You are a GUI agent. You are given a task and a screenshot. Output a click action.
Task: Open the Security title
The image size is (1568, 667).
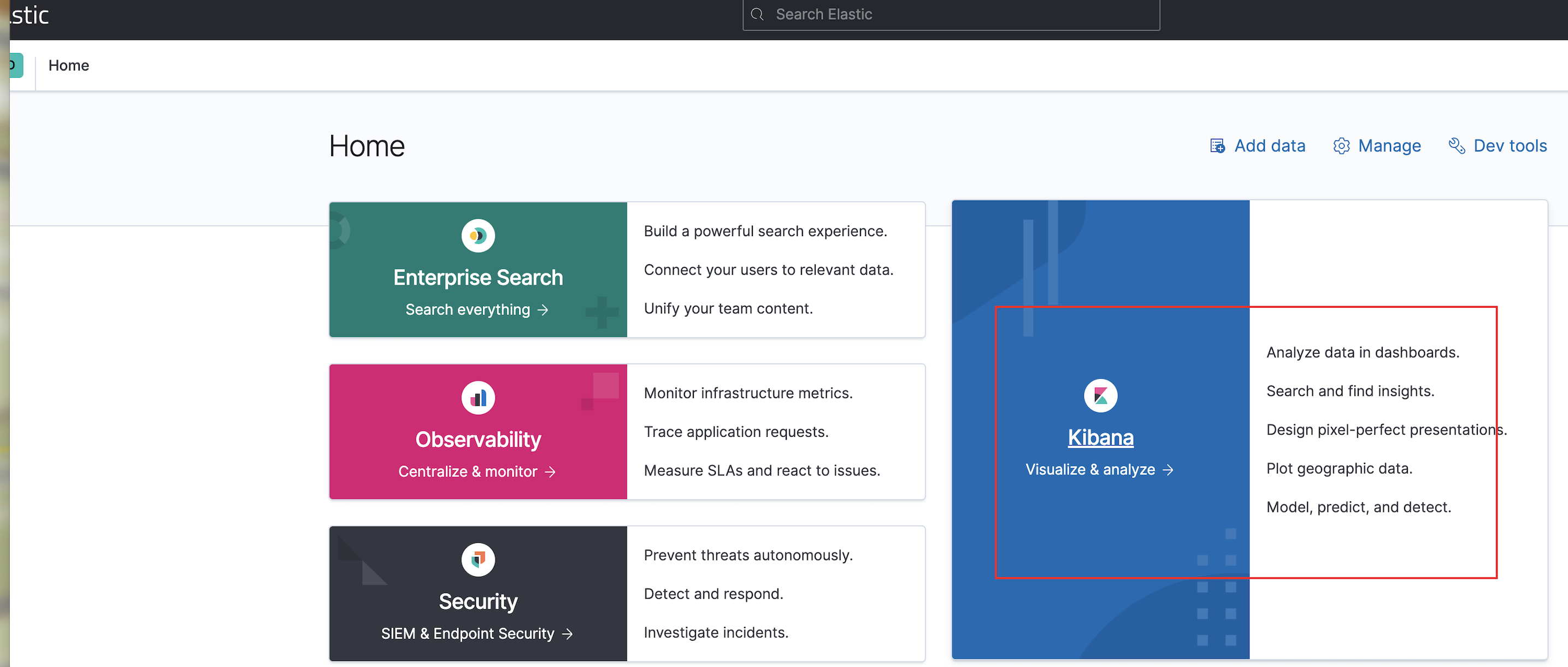(x=478, y=602)
